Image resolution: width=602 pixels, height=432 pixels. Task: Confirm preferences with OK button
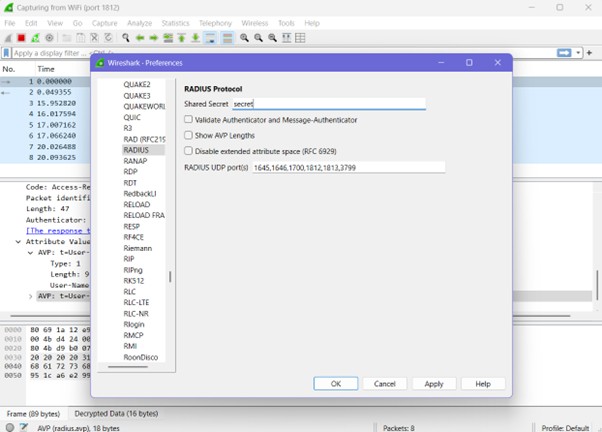click(x=336, y=384)
